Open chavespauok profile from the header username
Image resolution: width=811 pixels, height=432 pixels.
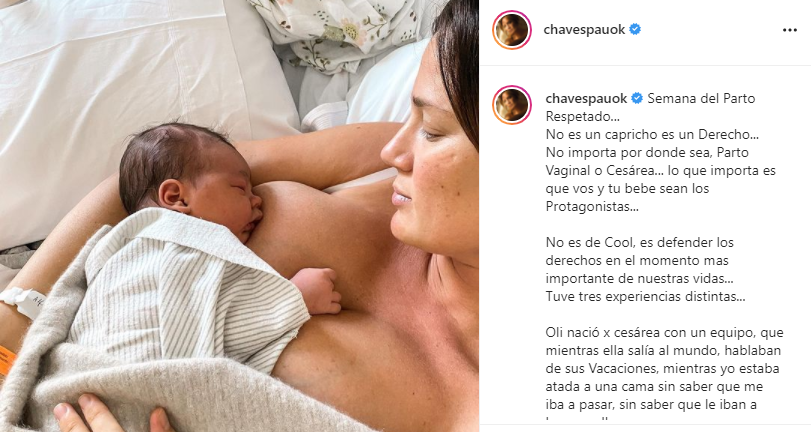[x=584, y=30]
